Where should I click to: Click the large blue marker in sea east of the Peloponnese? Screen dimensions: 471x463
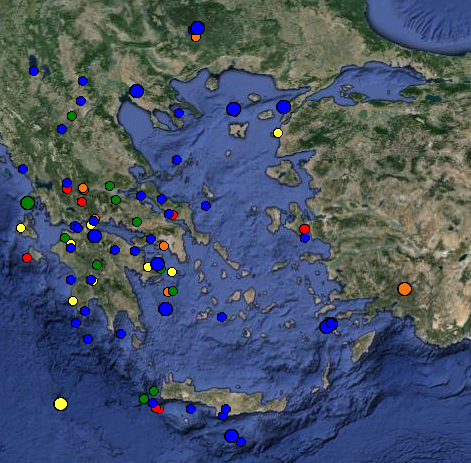pos(166,309)
